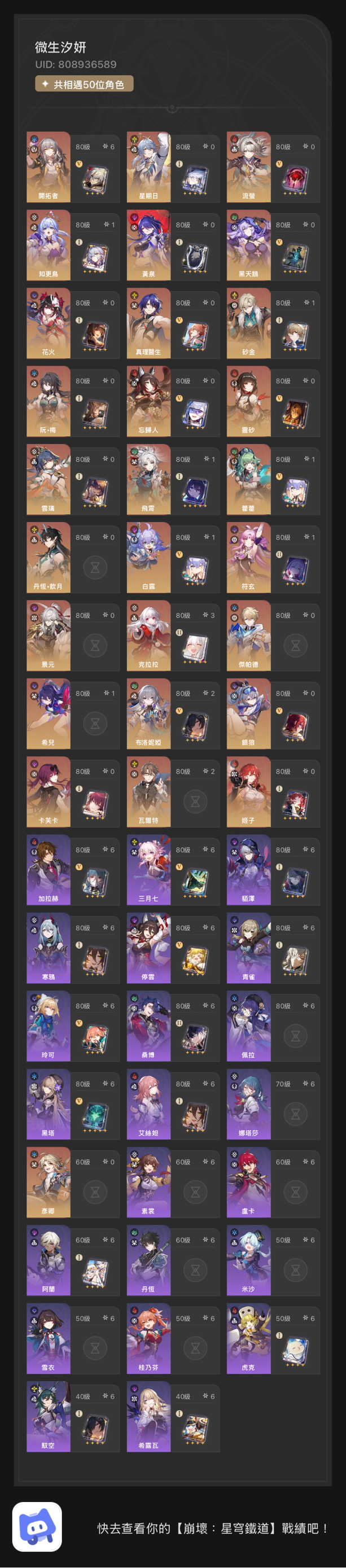The image size is (346, 1568).
Task: Open 開拓者 character portrait
Action: (x=49, y=167)
